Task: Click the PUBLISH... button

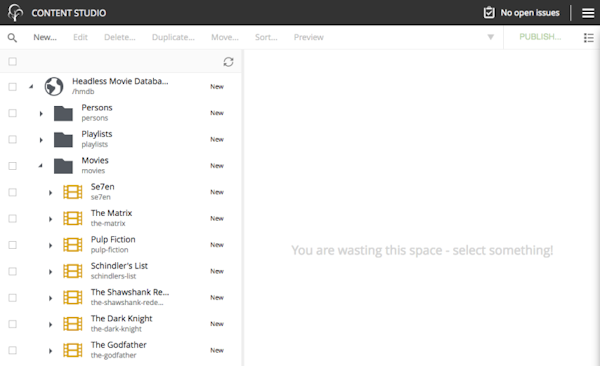Action: click(x=540, y=37)
